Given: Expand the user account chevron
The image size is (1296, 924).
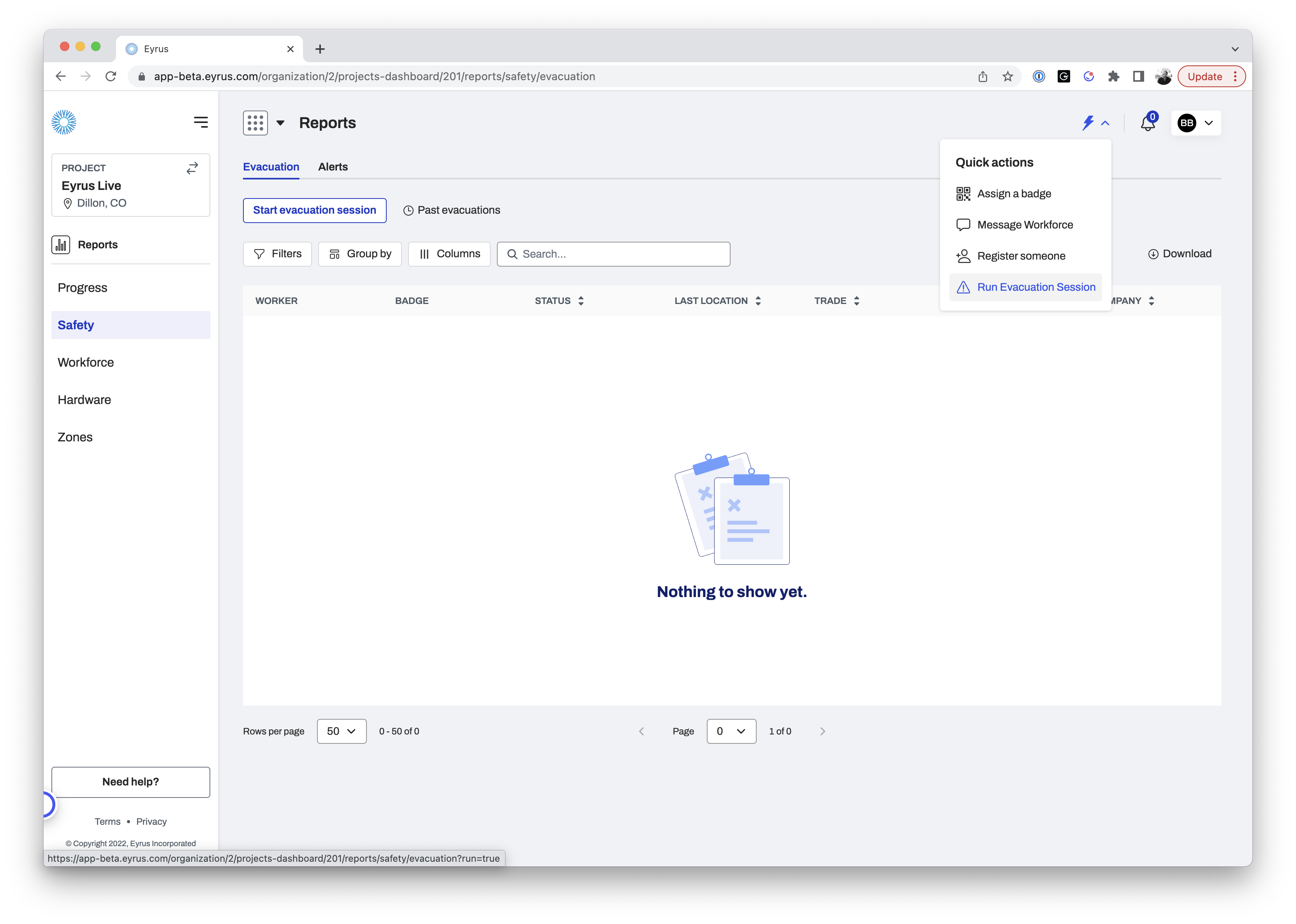Looking at the screenshot, I should pyautogui.click(x=1209, y=123).
